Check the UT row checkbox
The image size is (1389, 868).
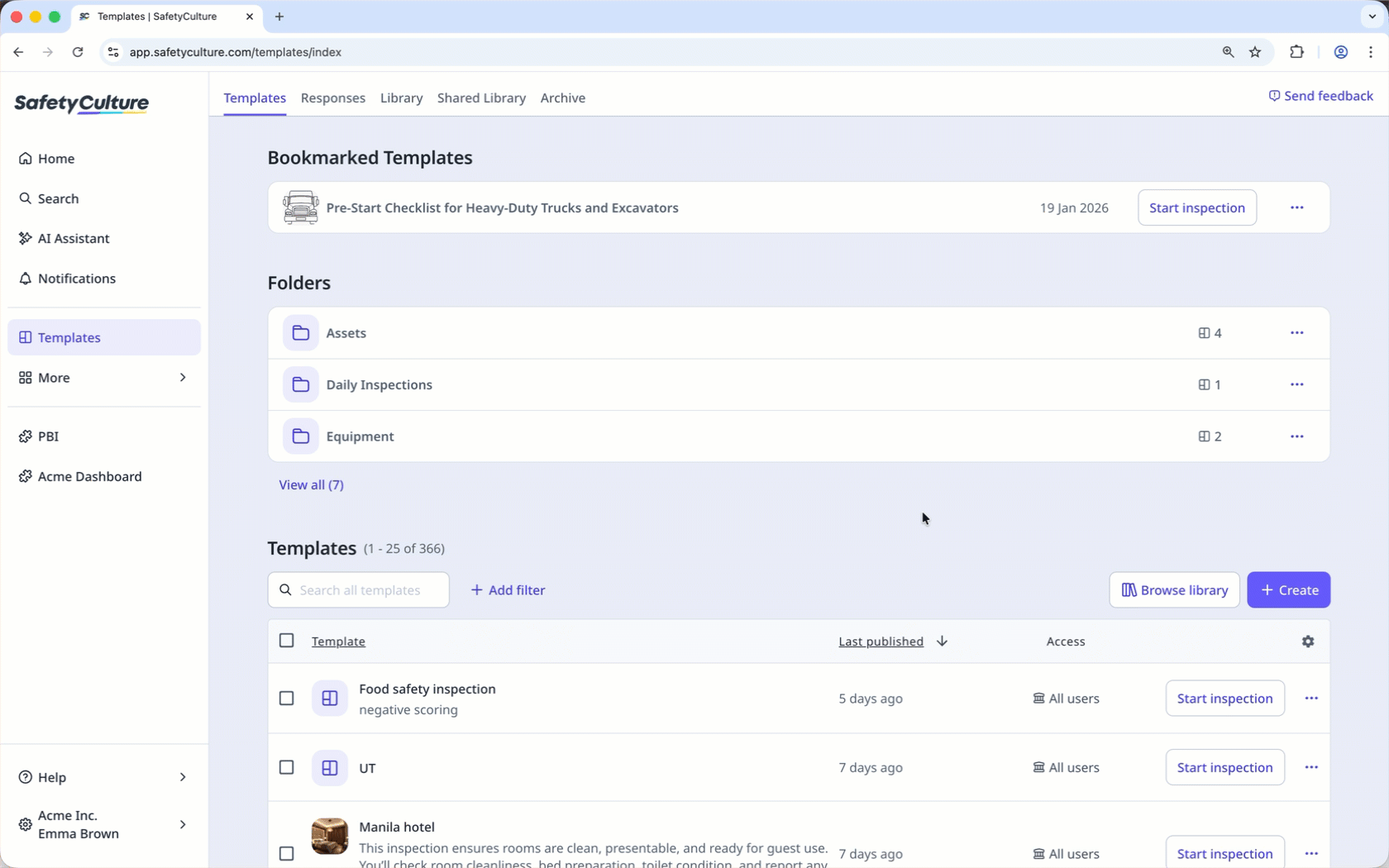(x=286, y=767)
